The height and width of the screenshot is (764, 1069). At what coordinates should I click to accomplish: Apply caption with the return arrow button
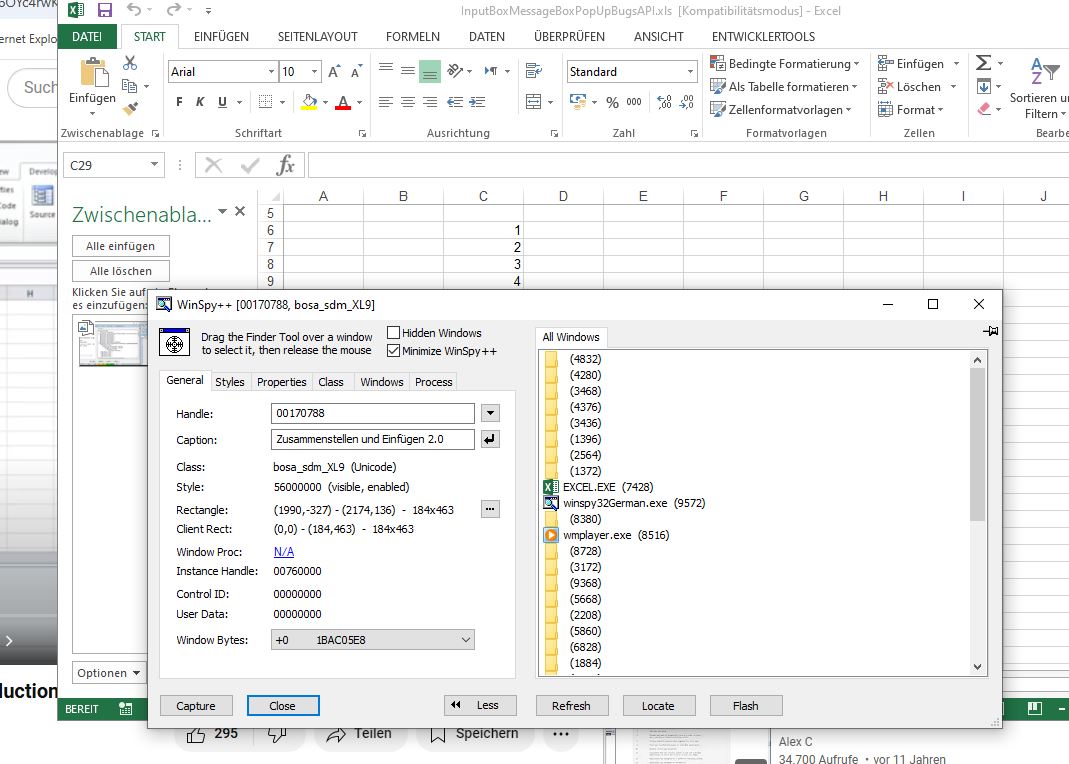(490, 440)
